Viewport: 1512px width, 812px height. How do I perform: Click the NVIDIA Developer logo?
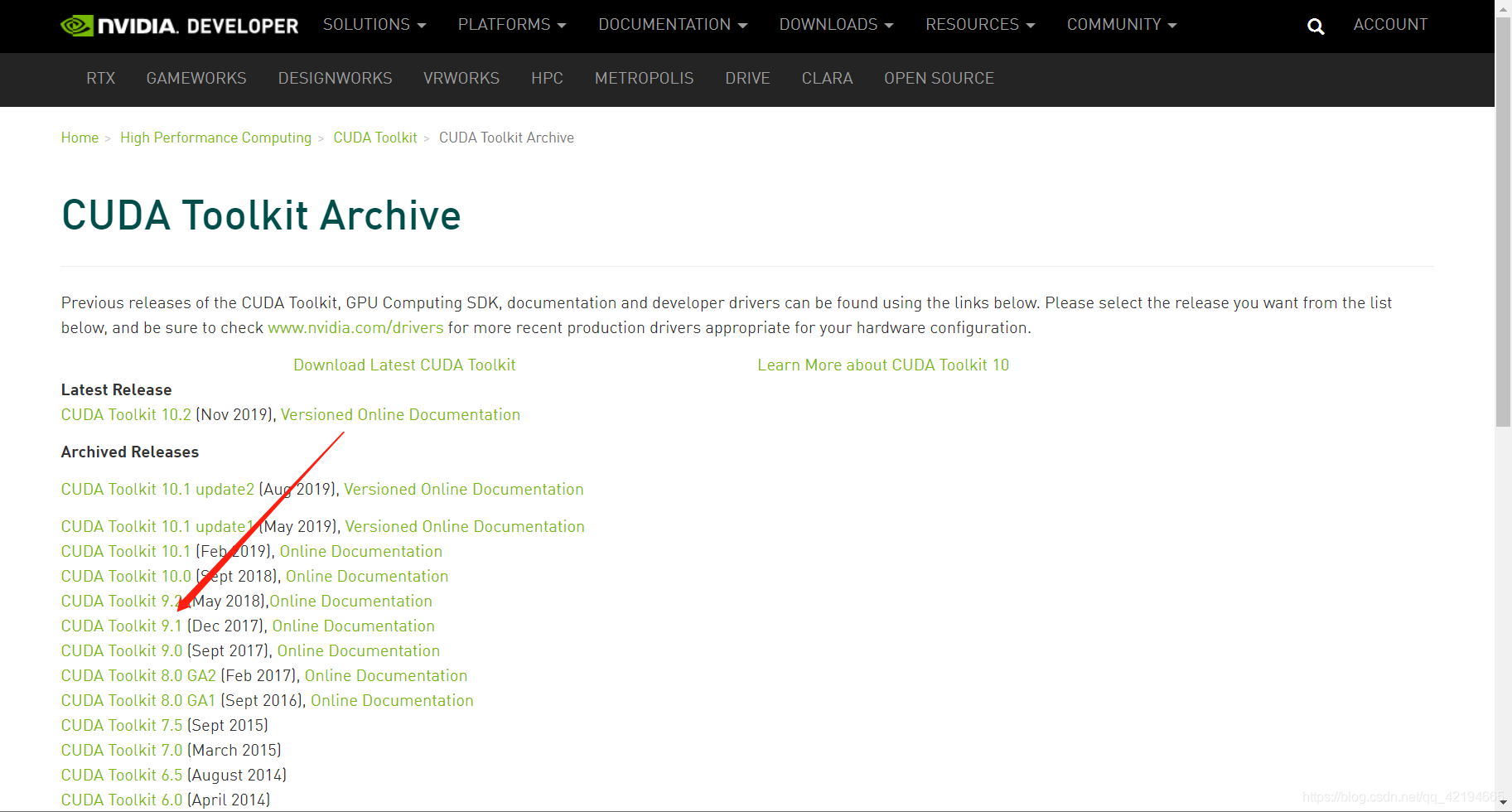180,26
